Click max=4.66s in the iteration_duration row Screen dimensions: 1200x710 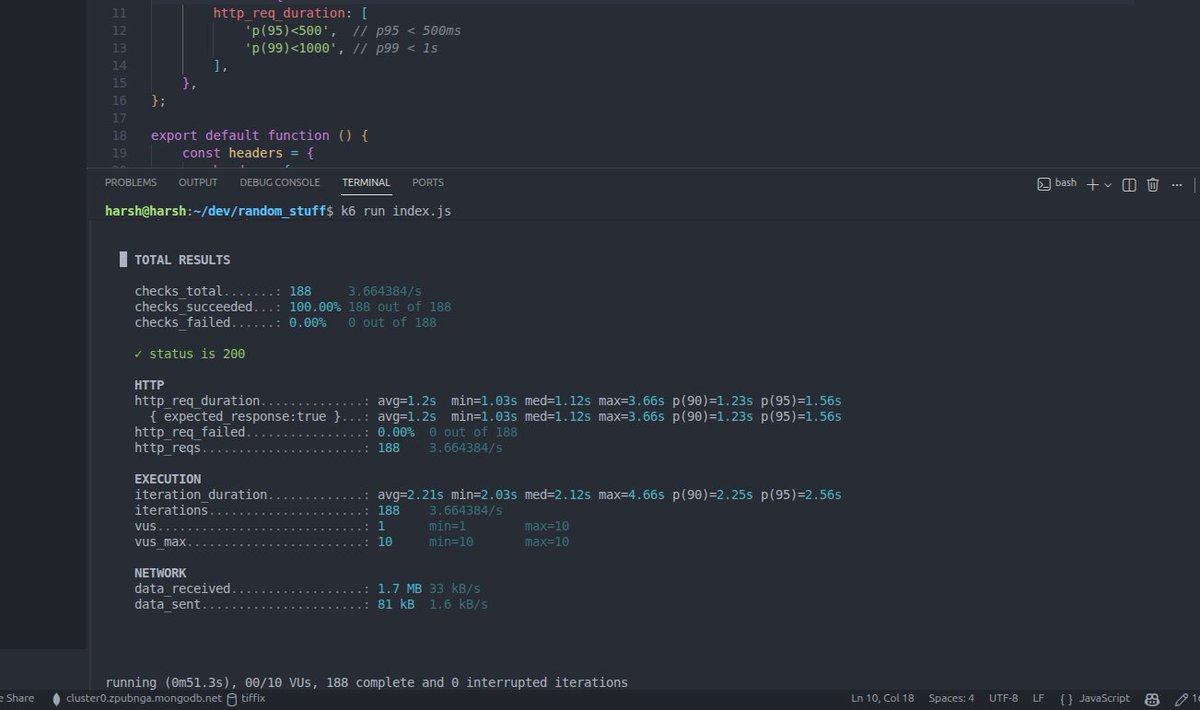point(632,495)
